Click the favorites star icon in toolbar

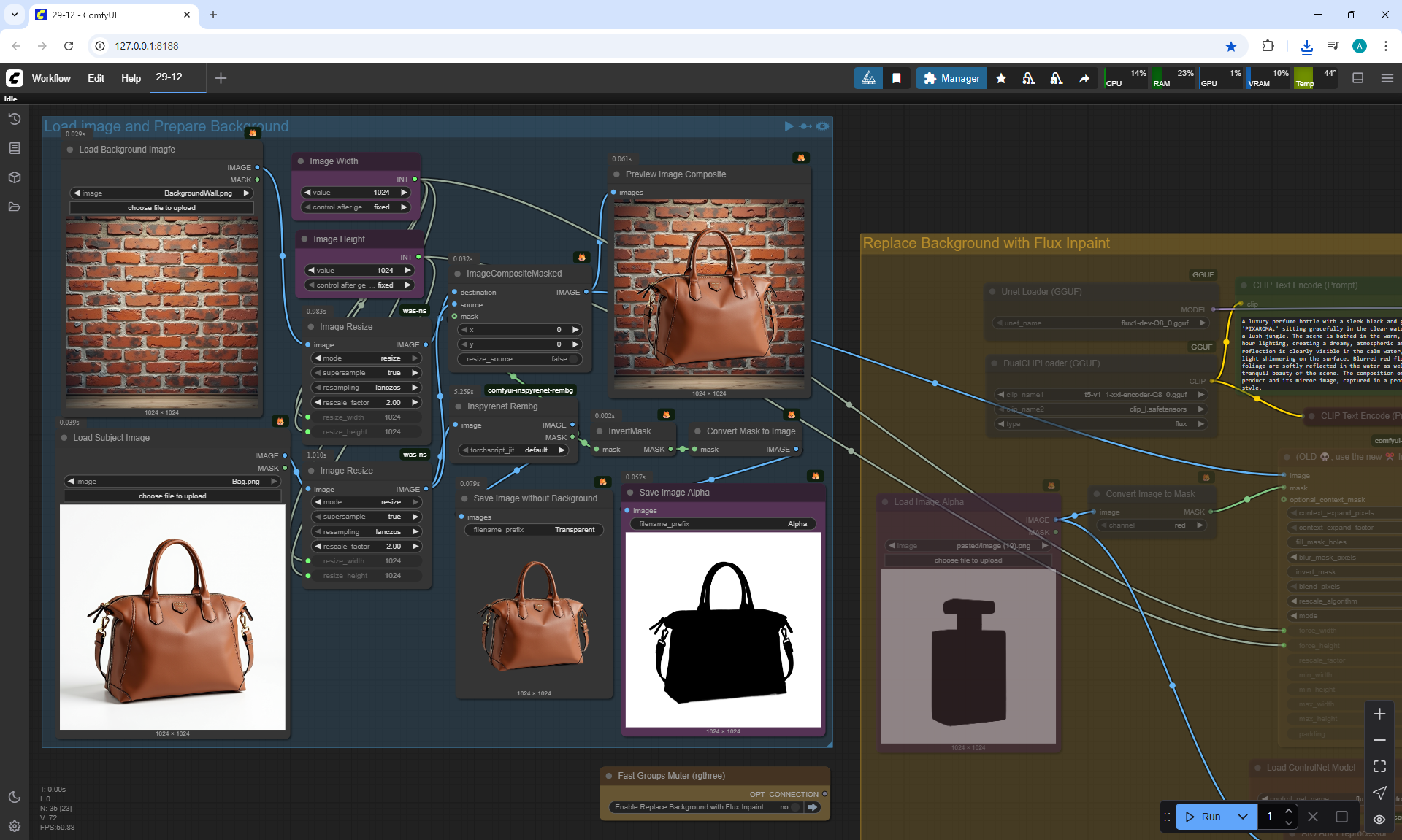1001,78
